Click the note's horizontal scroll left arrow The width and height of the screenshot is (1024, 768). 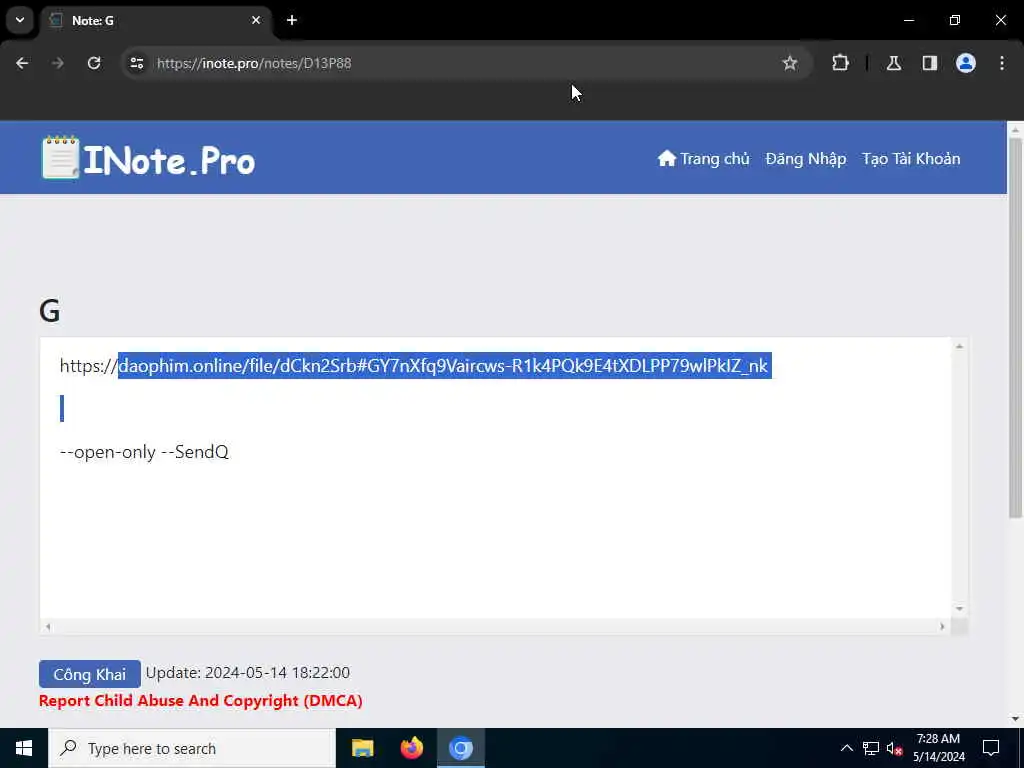click(48, 627)
